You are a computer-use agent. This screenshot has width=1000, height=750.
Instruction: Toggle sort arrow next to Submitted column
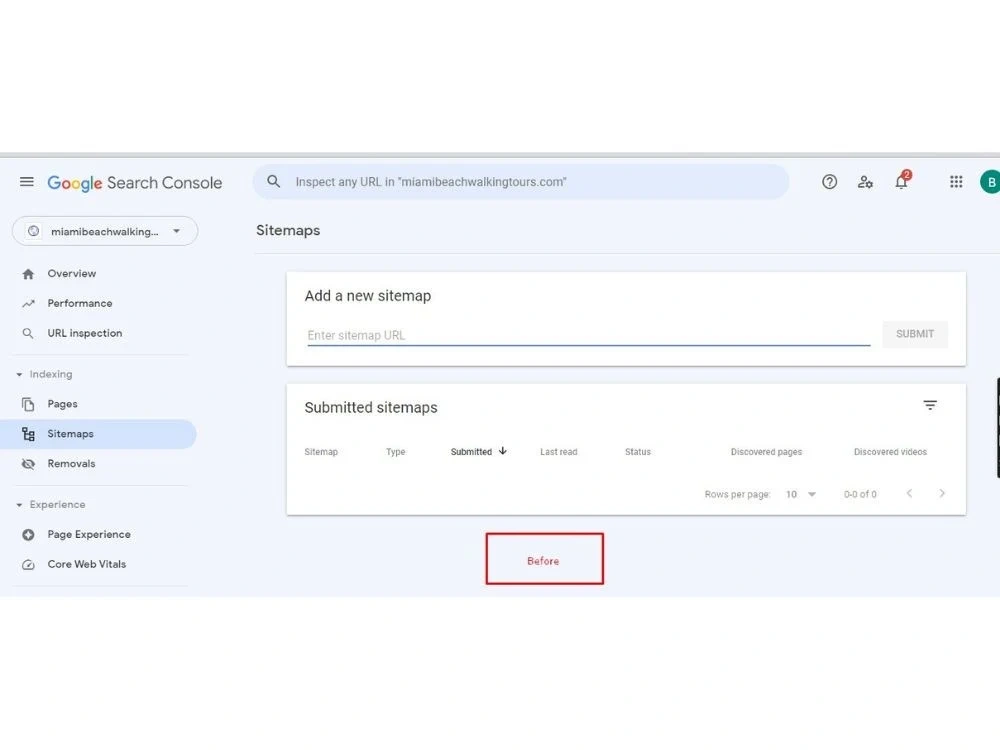point(503,451)
